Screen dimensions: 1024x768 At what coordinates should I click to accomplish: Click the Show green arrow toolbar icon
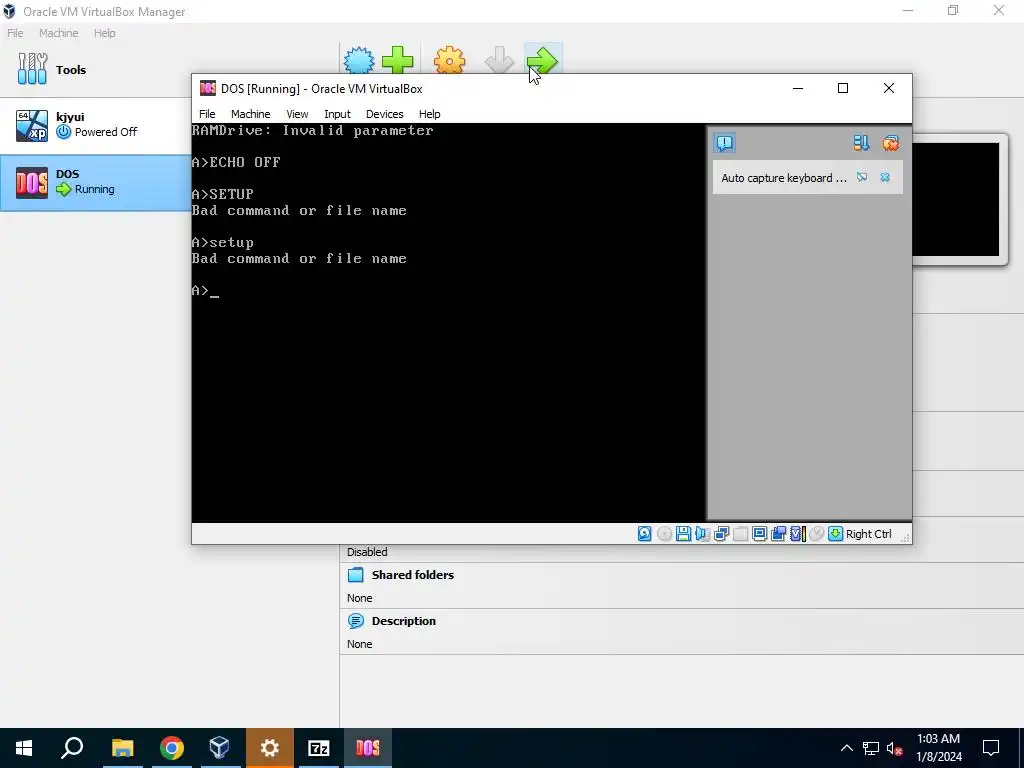(x=543, y=60)
